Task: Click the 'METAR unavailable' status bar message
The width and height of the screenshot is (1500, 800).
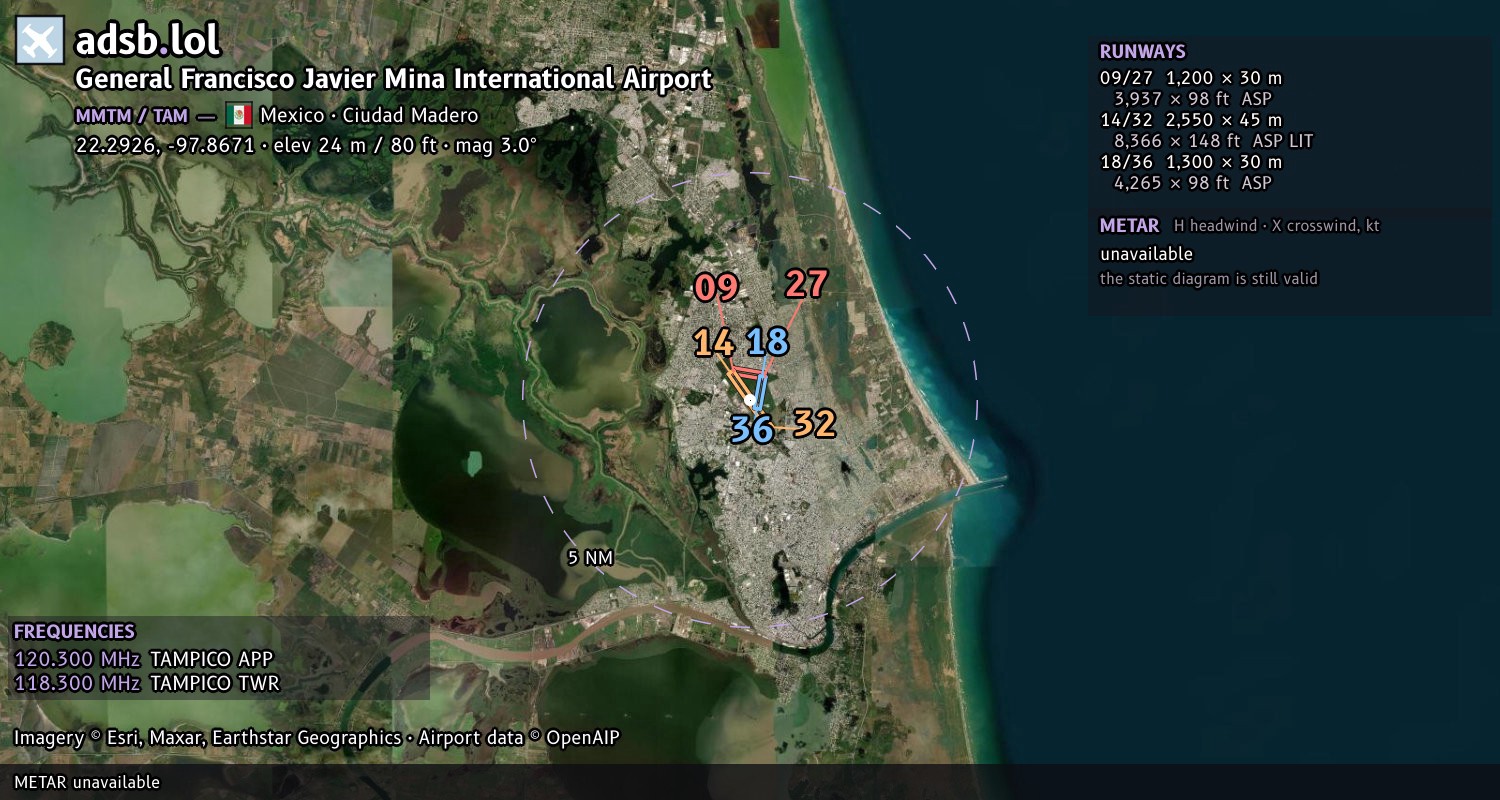Action: [x=87, y=782]
